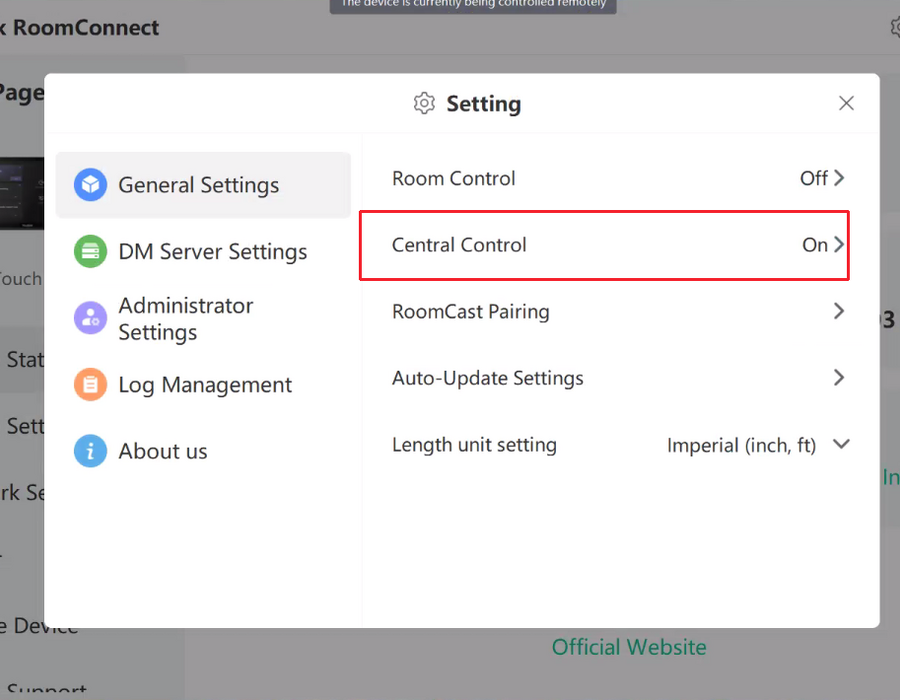Go to Log Management
This screenshot has height=700, width=900.
(x=203, y=384)
